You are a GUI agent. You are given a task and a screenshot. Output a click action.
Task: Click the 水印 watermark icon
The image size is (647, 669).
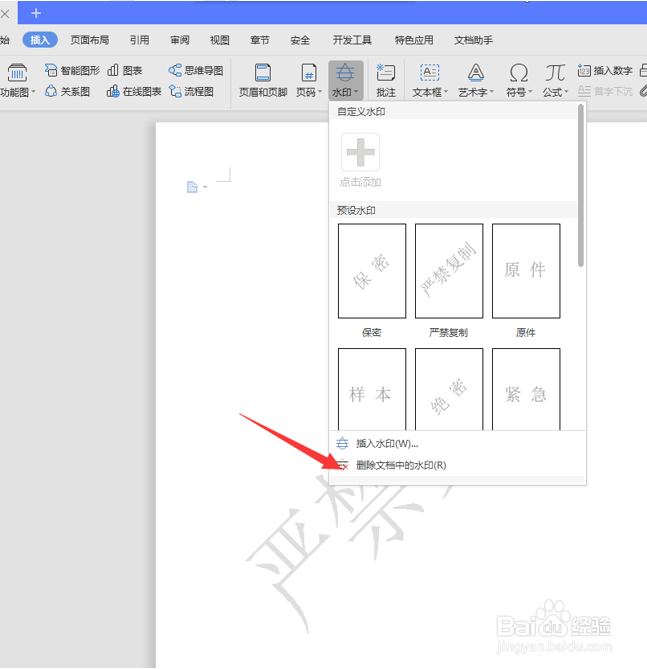point(345,73)
